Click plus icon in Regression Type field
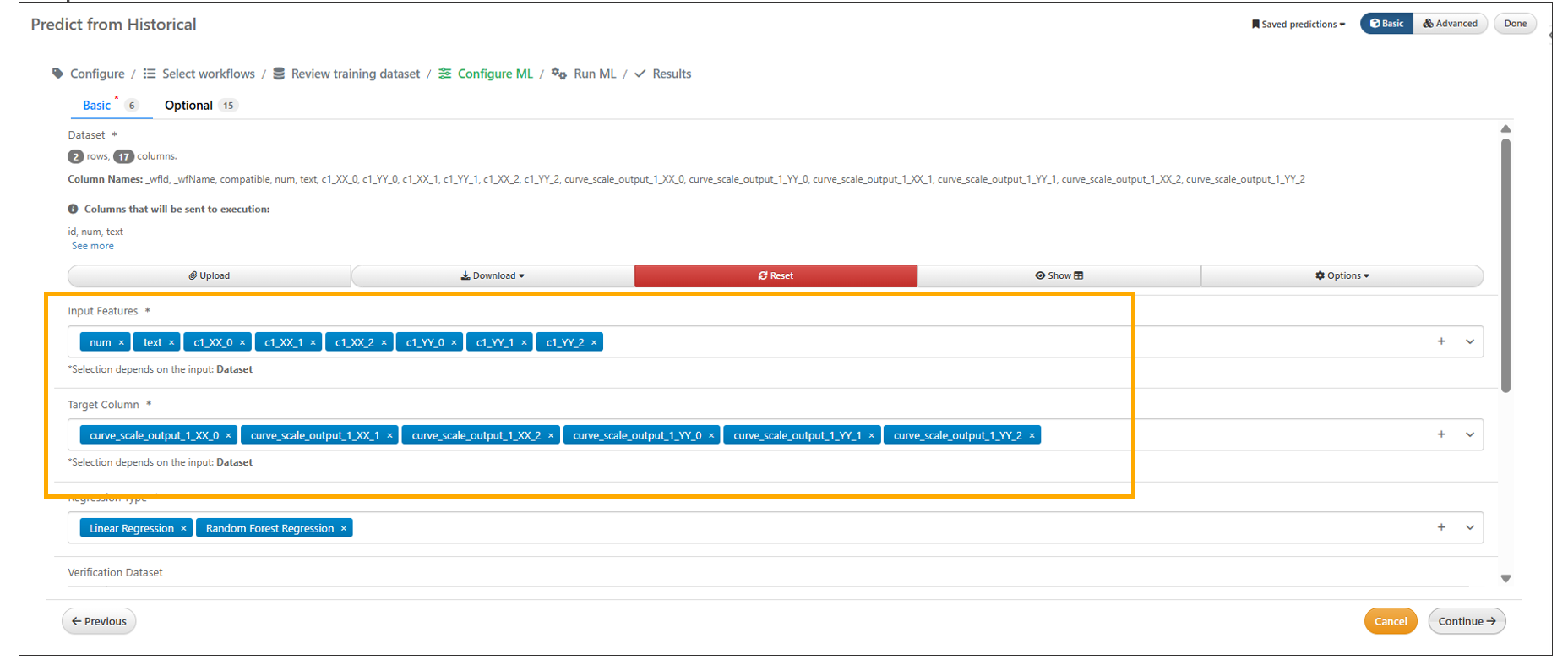This screenshot has height=671, width=1568. [1441, 527]
